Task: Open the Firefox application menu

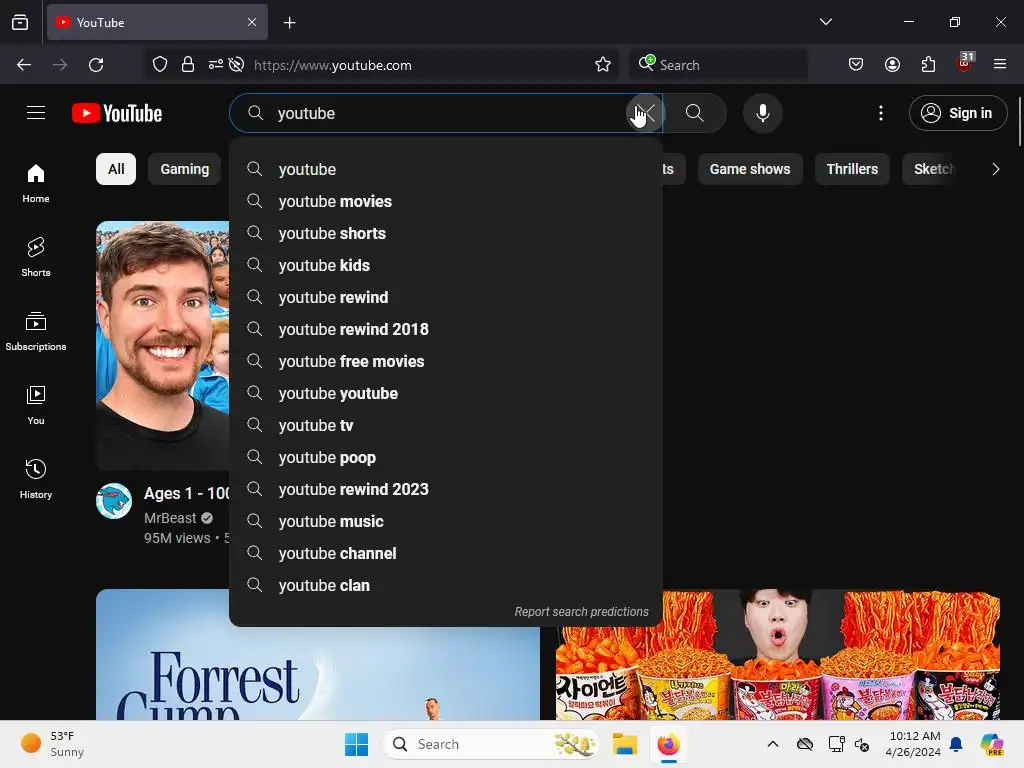Action: (1000, 65)
